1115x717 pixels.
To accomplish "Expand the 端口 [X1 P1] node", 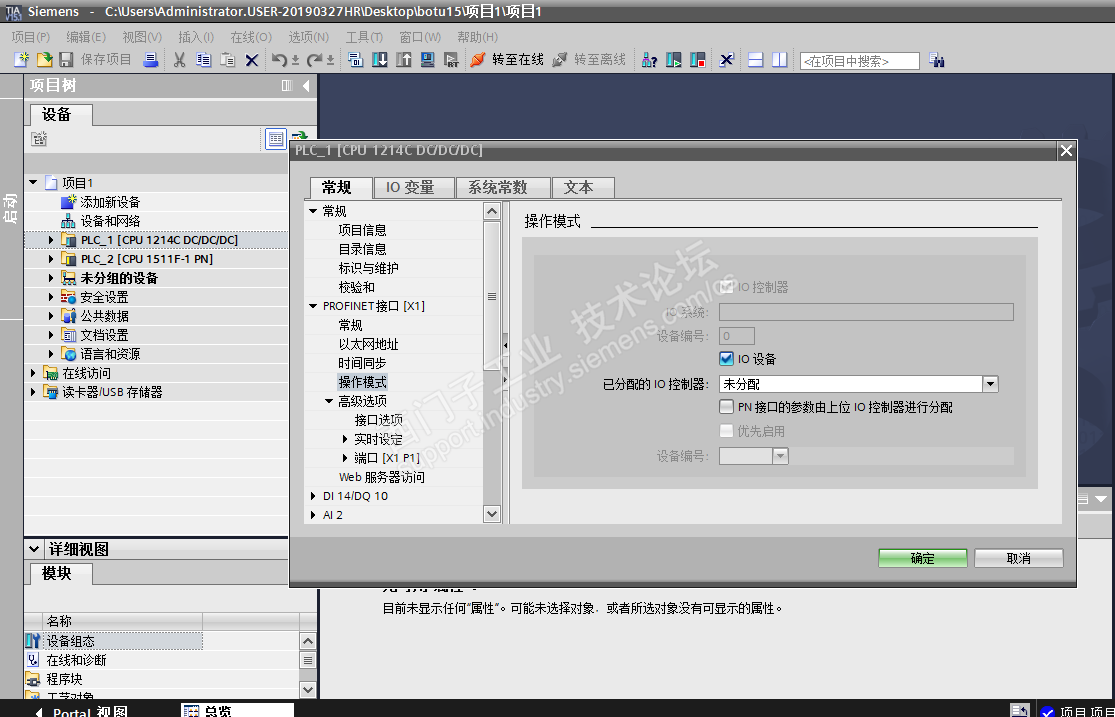I will pyautogui.click(x=345, y=458).
